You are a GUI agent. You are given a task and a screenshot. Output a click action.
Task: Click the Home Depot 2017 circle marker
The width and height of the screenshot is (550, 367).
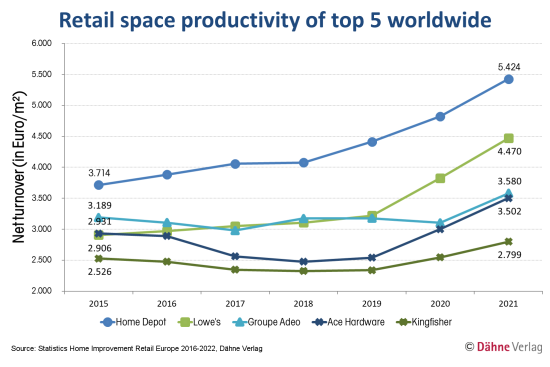pos(235,164)
